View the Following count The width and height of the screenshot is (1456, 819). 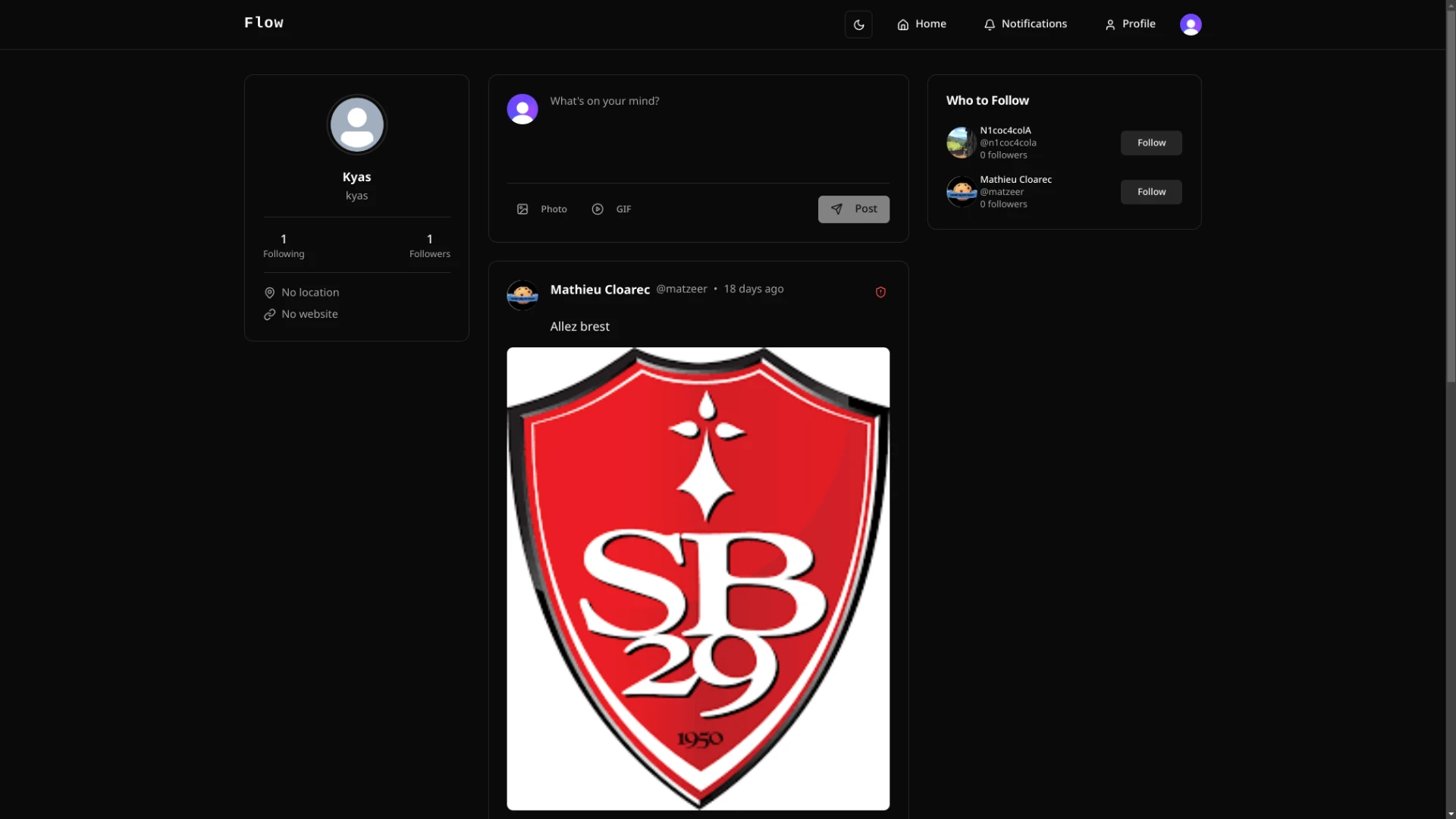(284, 245)
